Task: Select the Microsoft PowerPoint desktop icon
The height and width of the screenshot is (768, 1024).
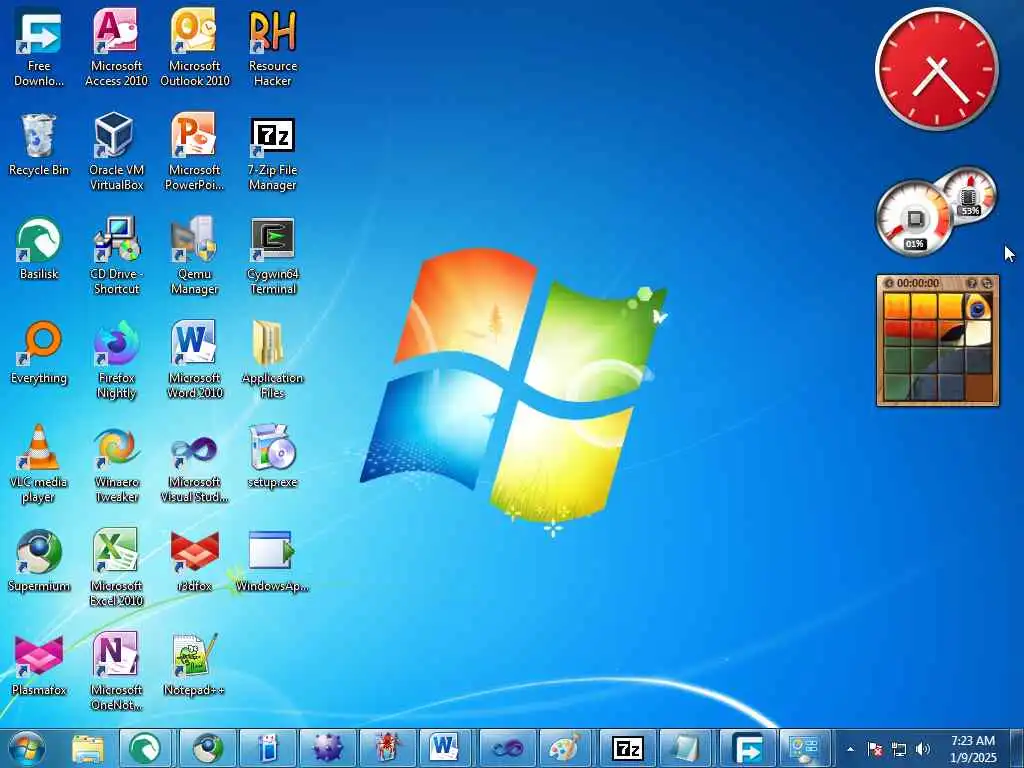Action: coord(195,152)
